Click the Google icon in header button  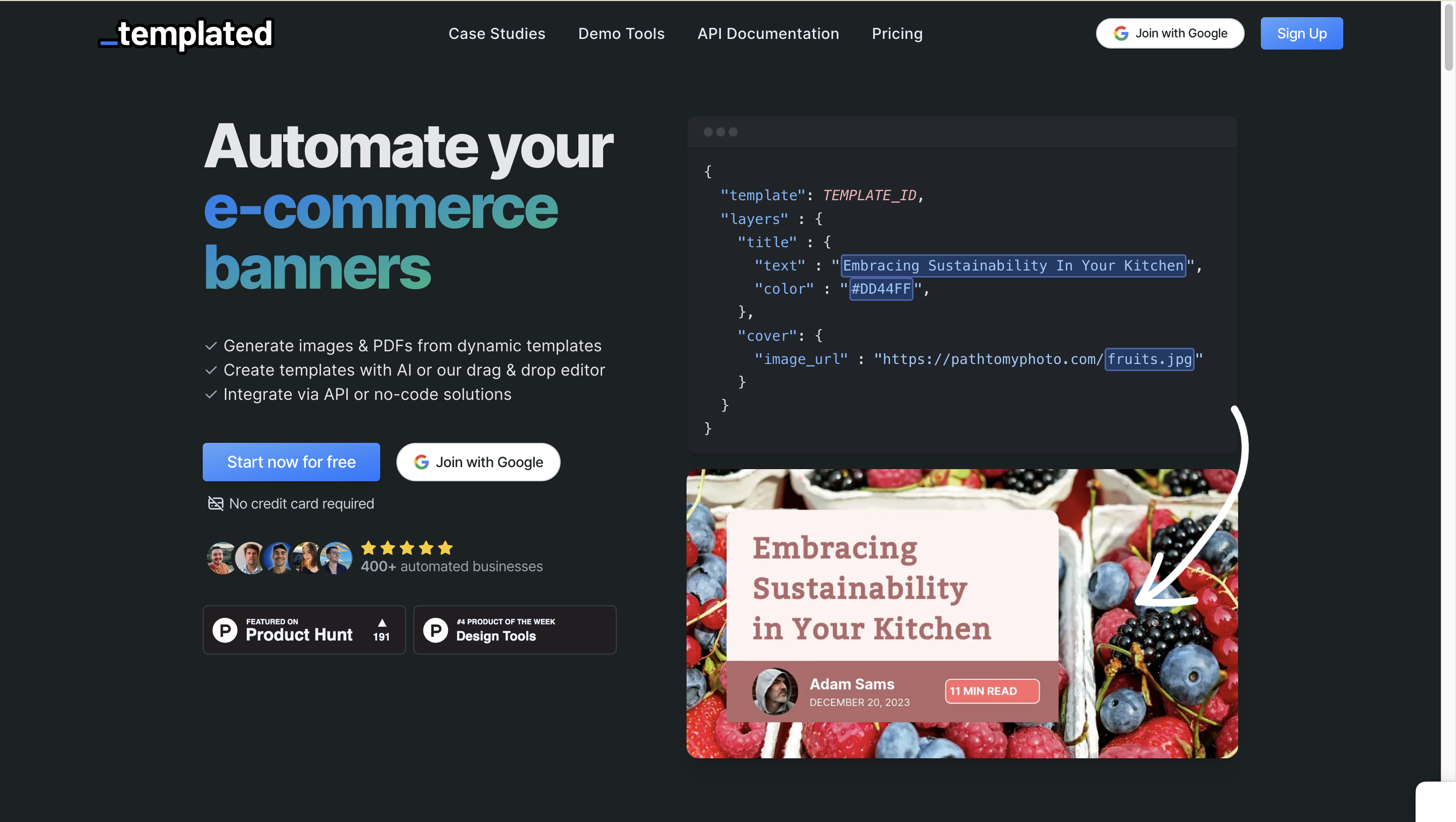[x=1121, y=33]
